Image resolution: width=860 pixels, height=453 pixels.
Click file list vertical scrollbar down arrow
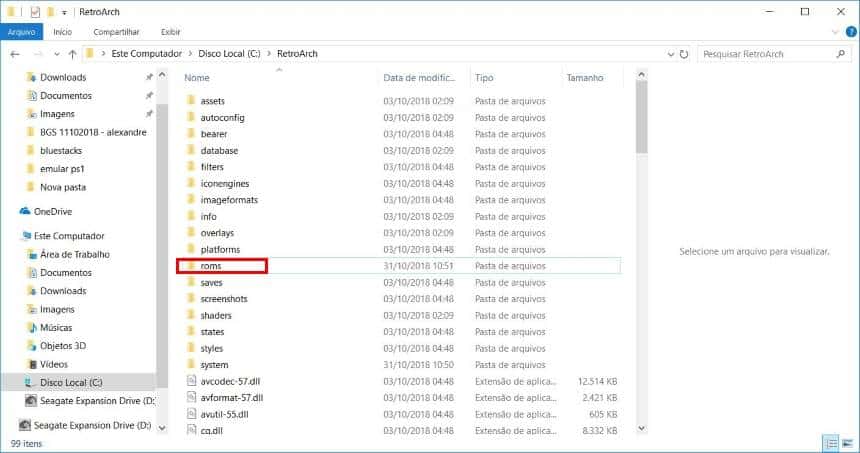[642, 429]
